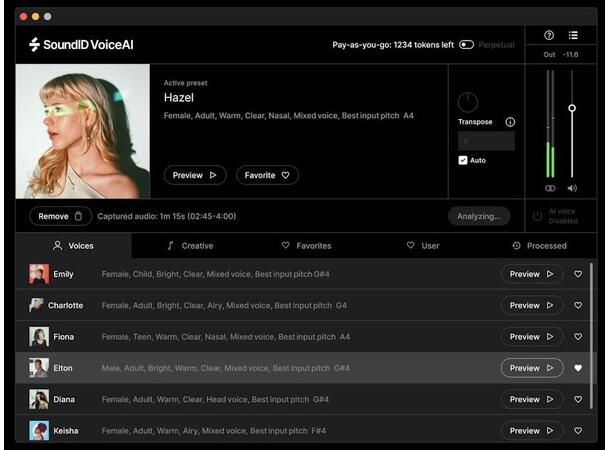Viewport: 610px width, 450px height.
Task: Click the Transpose value field
Action: (486, 141)
